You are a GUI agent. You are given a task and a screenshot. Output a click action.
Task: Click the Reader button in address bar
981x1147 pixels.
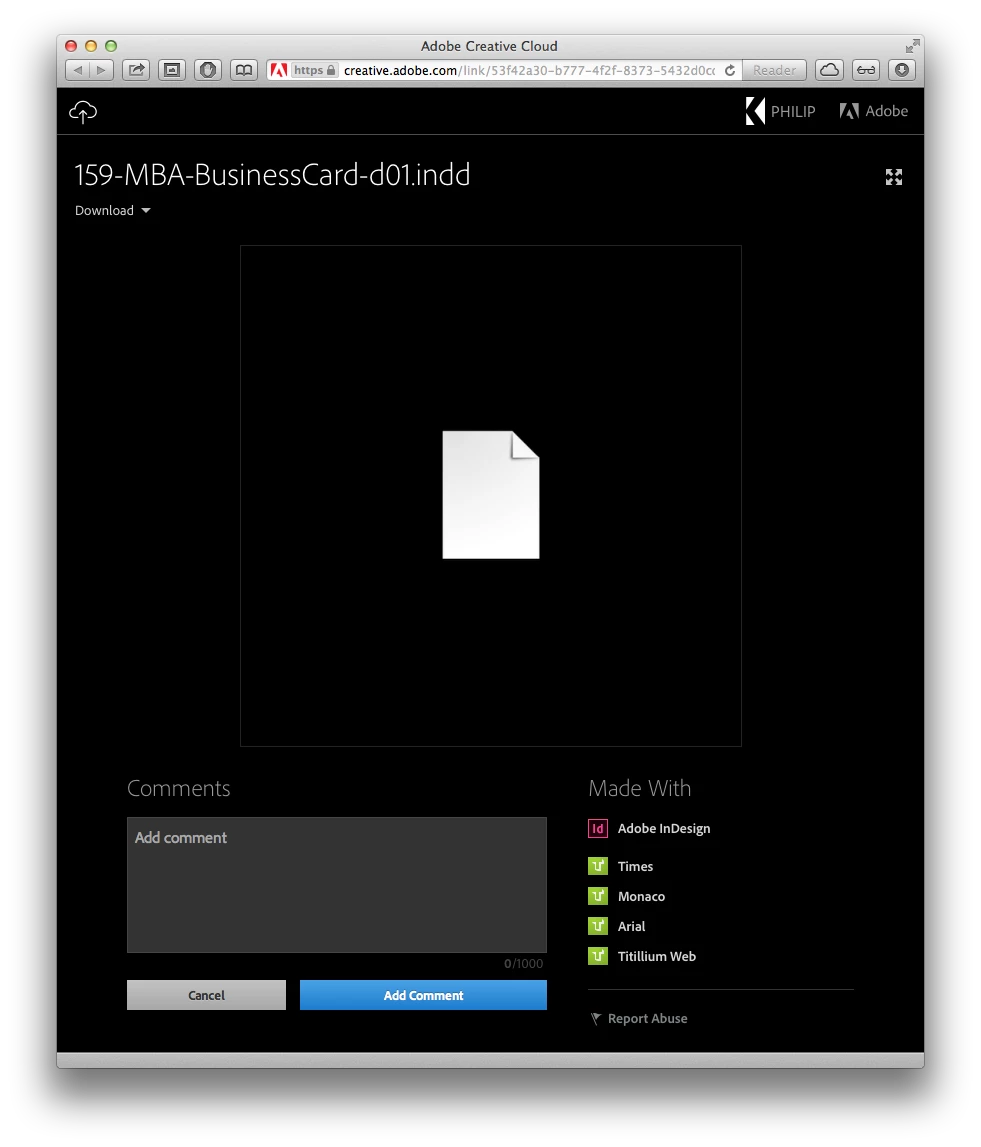(x=774, y=70)
